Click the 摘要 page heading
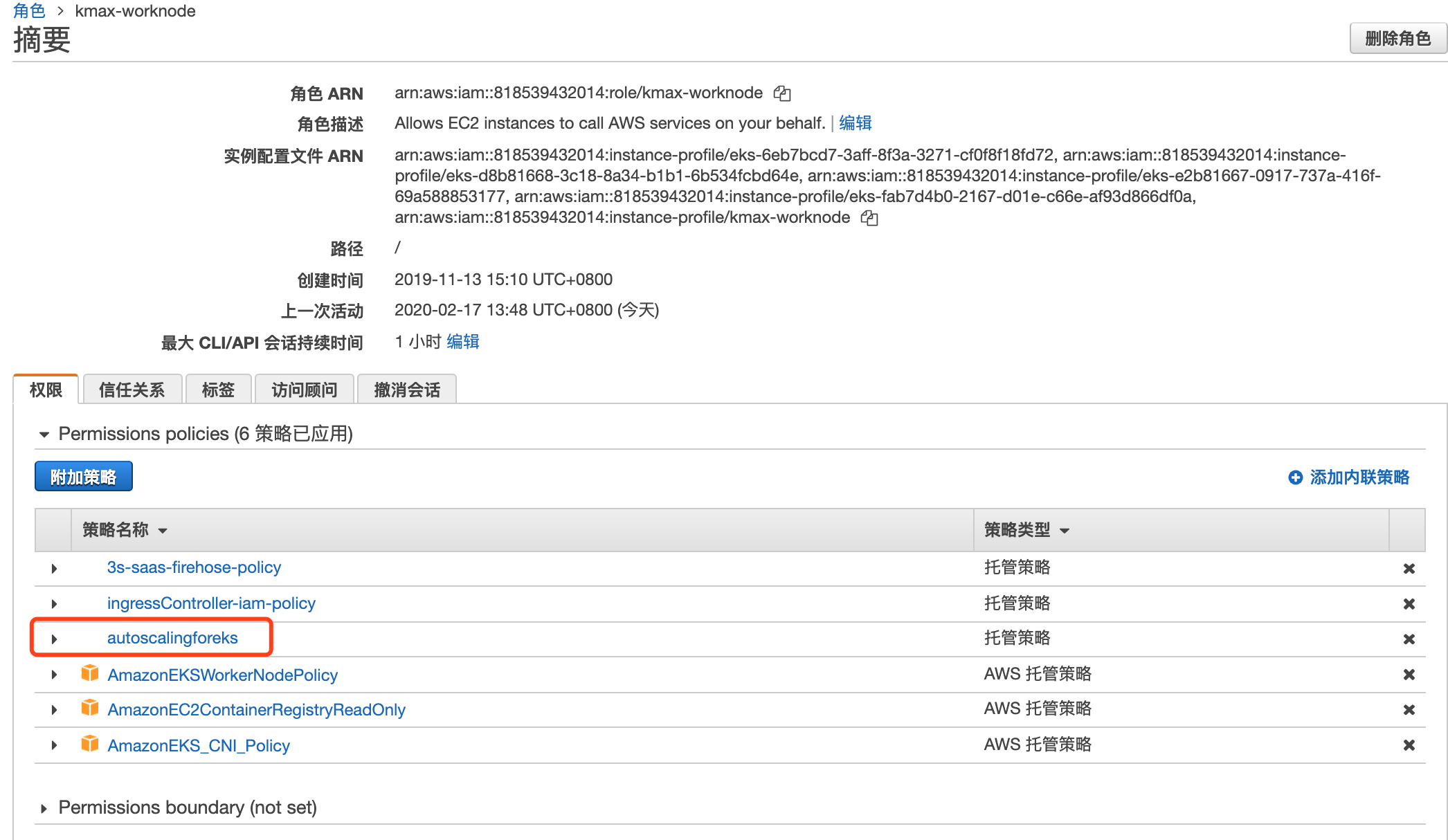Screen dimensions: 1448x840 click(42, 39)
